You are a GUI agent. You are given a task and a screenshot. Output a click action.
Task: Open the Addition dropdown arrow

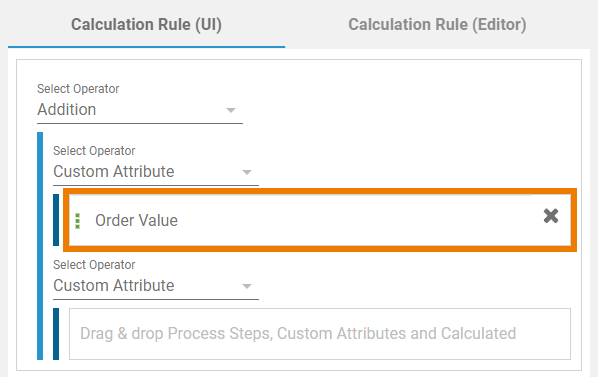(x=231, y=110)
